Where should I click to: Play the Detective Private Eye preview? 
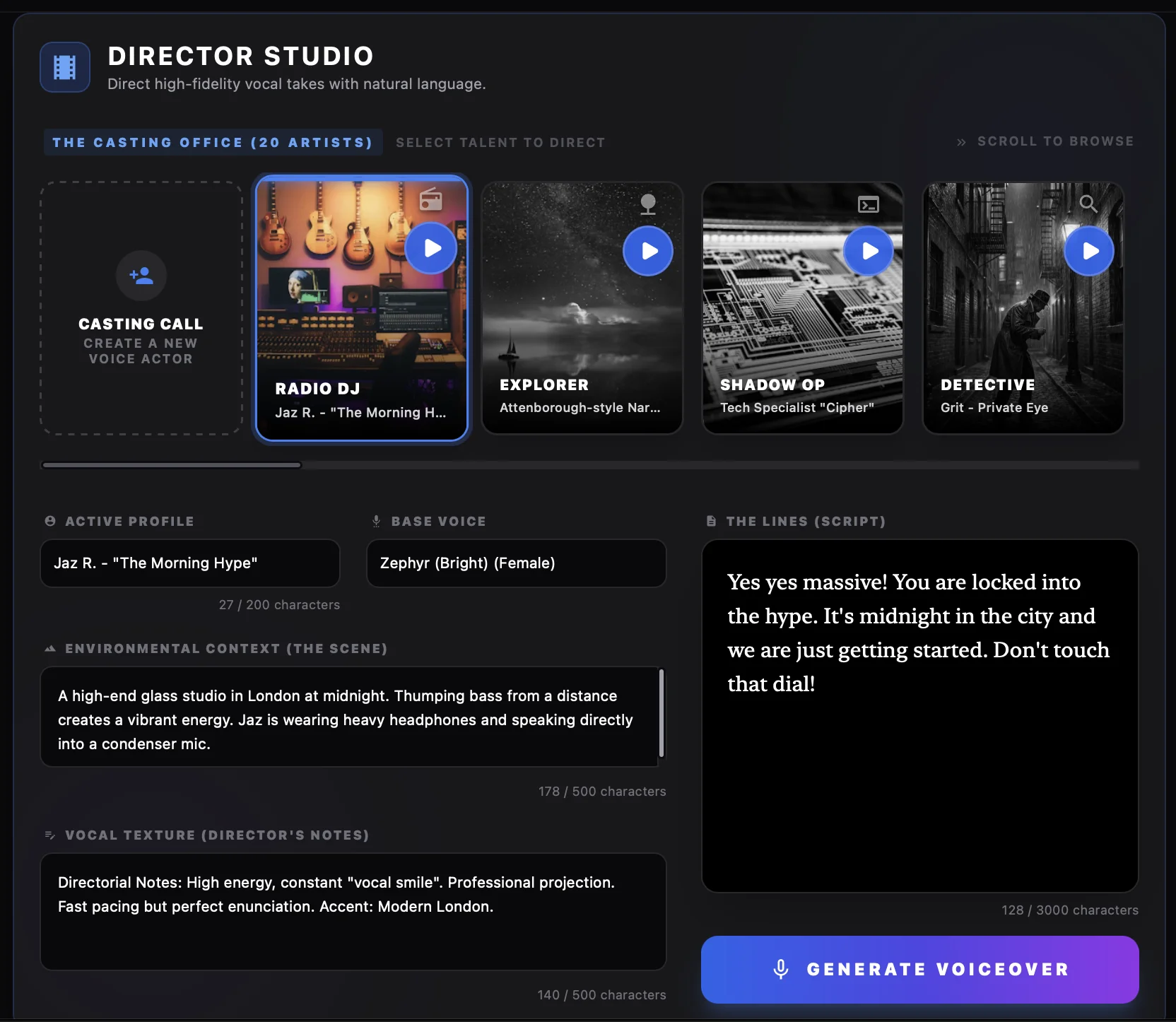click(1089, 251)
